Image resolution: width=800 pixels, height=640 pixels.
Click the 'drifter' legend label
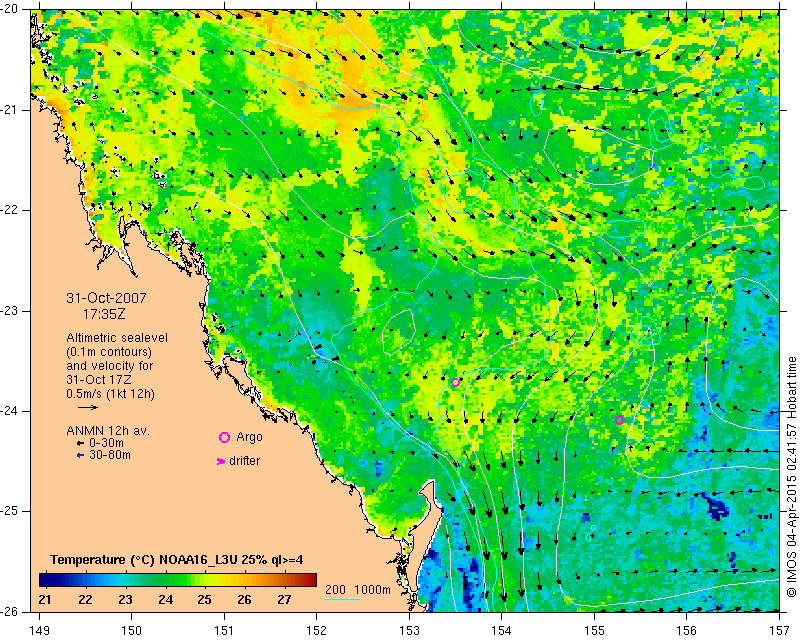(244, 461)
